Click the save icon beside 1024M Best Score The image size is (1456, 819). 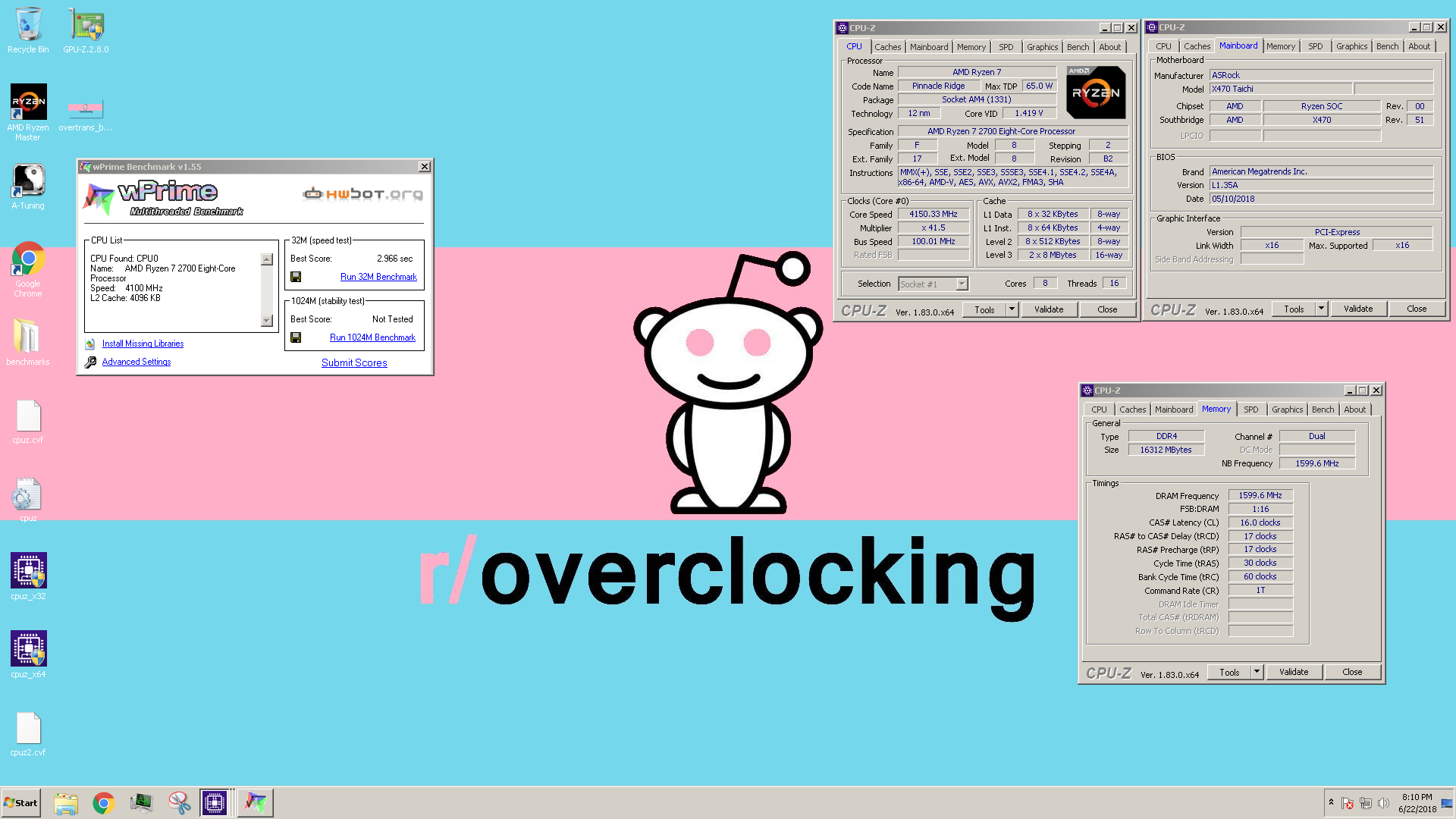[x=296, y=337]
